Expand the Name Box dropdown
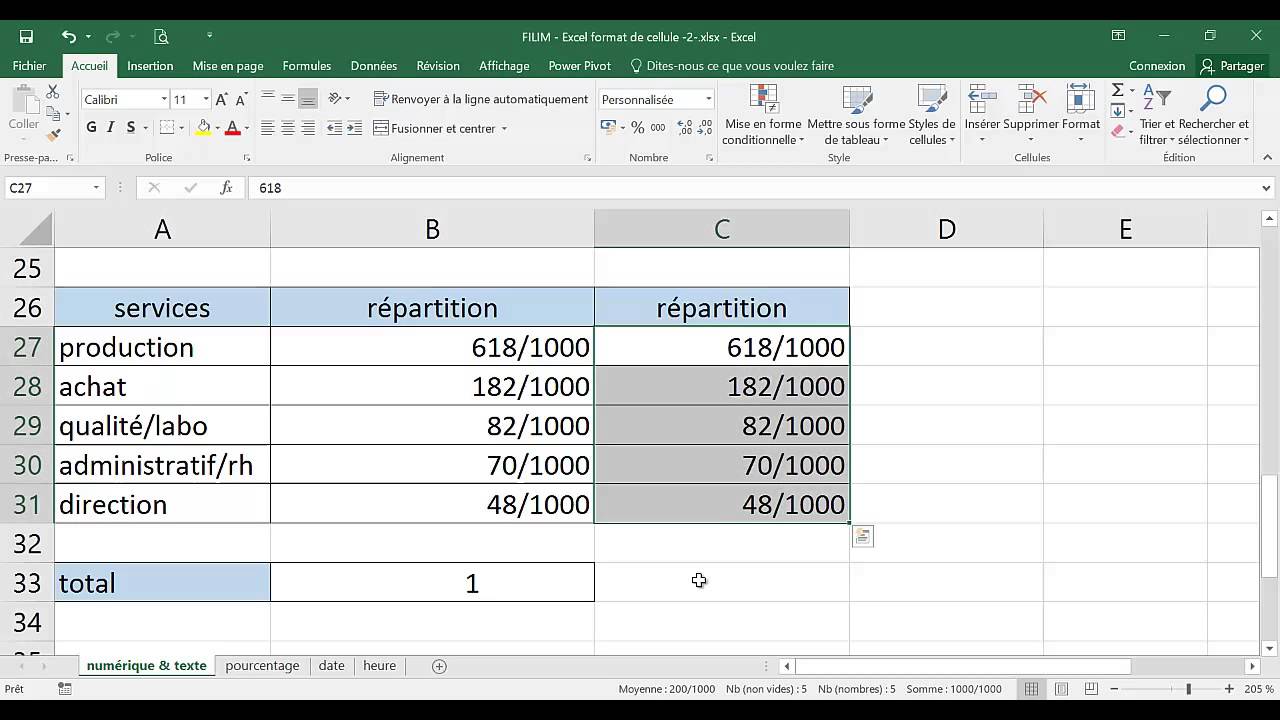 pyautogui.click(x=96, y=187)
